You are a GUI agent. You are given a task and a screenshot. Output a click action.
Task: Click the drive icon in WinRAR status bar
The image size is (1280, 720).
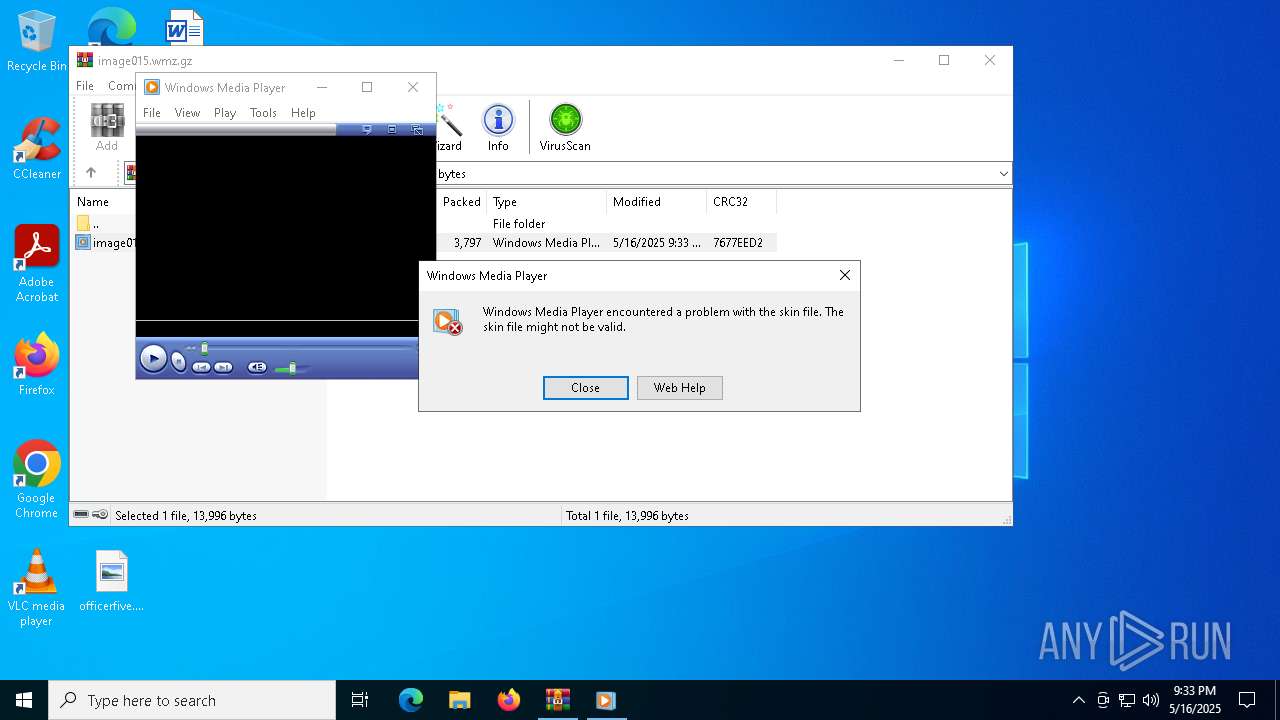[x=81, y=515]
